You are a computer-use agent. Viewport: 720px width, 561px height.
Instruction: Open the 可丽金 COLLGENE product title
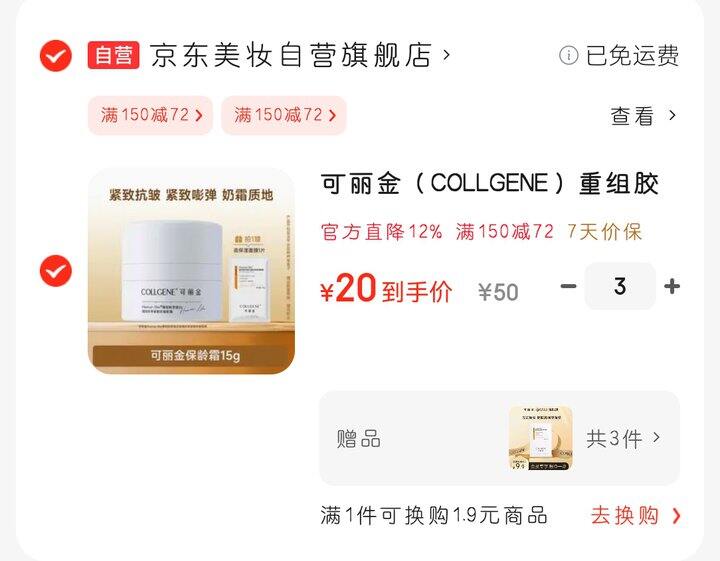pyautogui.click(x=489, y=183)
